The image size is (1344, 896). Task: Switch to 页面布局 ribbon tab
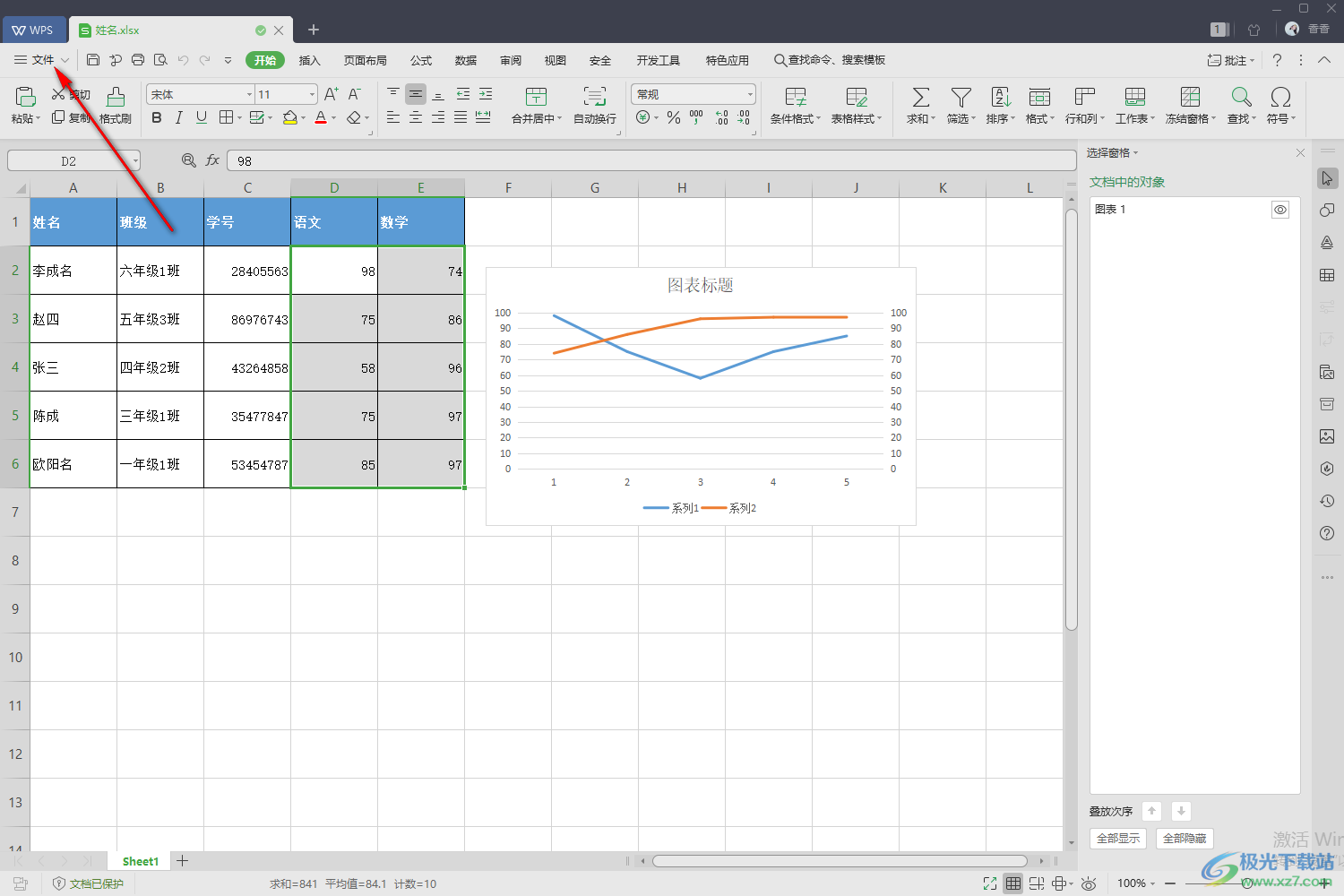tap(366, 60)
